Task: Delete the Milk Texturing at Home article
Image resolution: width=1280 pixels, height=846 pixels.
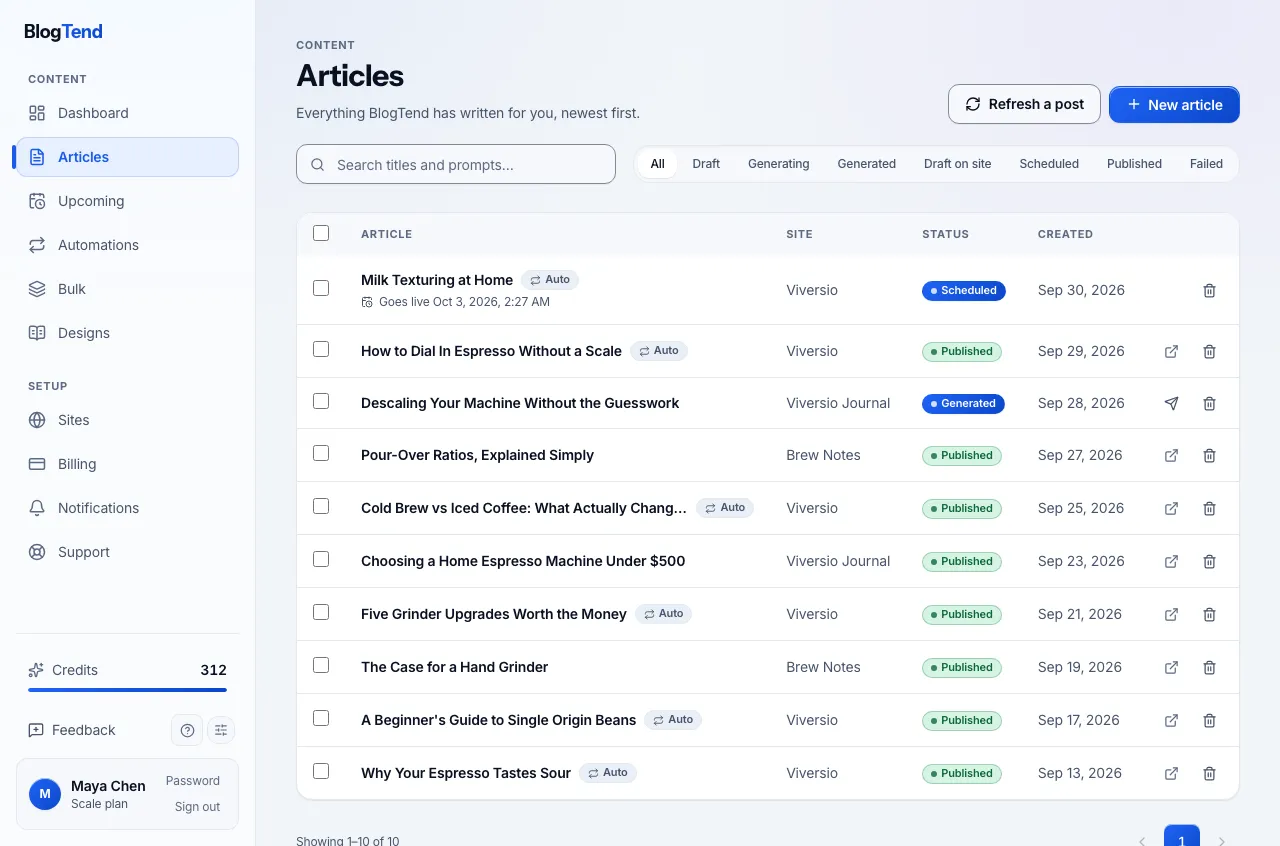Action: (1209, 291)
